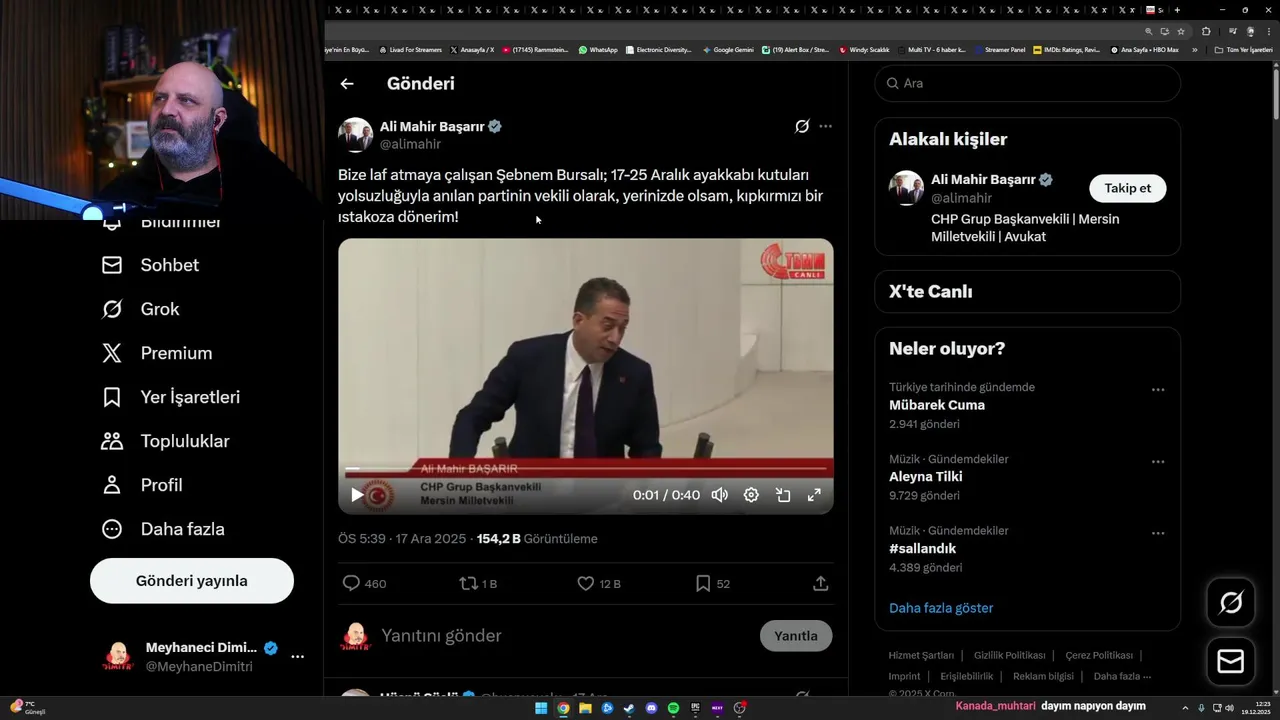Toggle picture-in-picture for the video

(x=783, y=495)
